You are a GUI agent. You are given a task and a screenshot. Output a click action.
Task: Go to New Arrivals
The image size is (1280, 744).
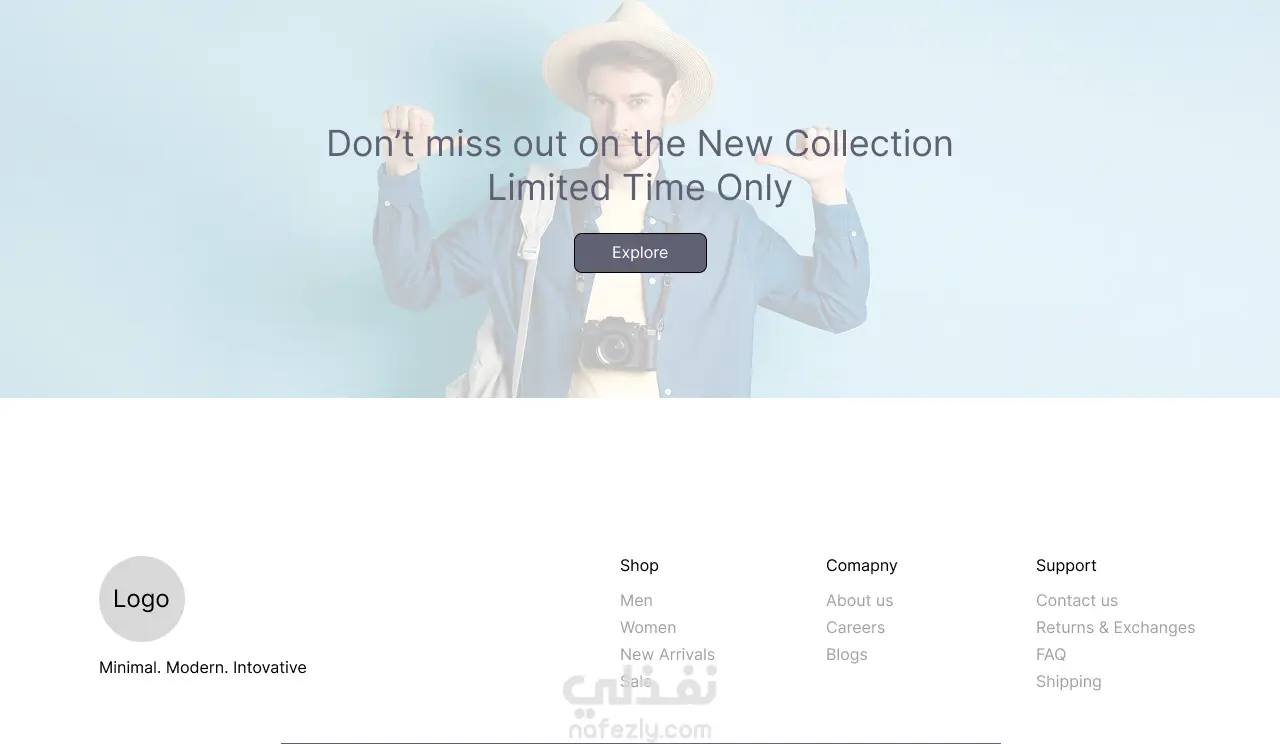pyautogui.click(x=667, y=654)
